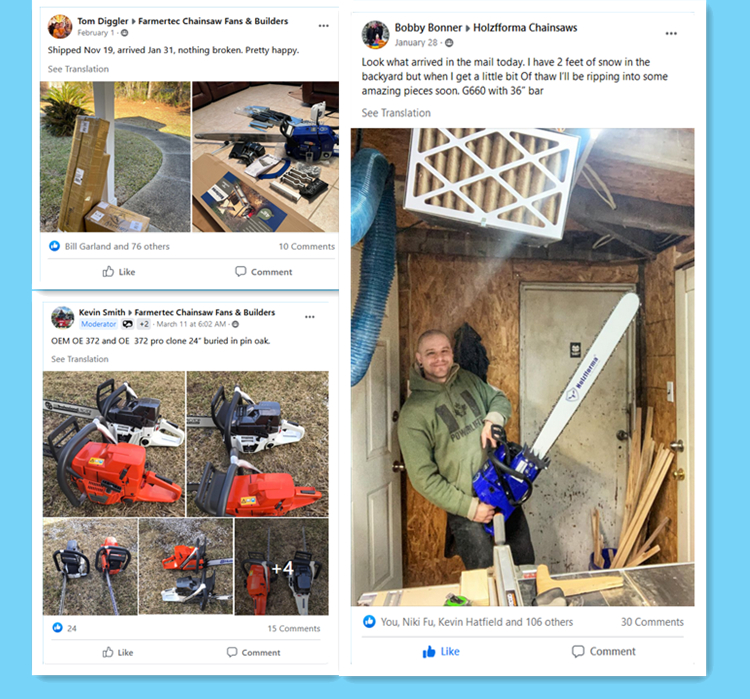Open three-dot options menu on Kevin Smith's post
Screen dimensions: 750x699
[310, 317]
